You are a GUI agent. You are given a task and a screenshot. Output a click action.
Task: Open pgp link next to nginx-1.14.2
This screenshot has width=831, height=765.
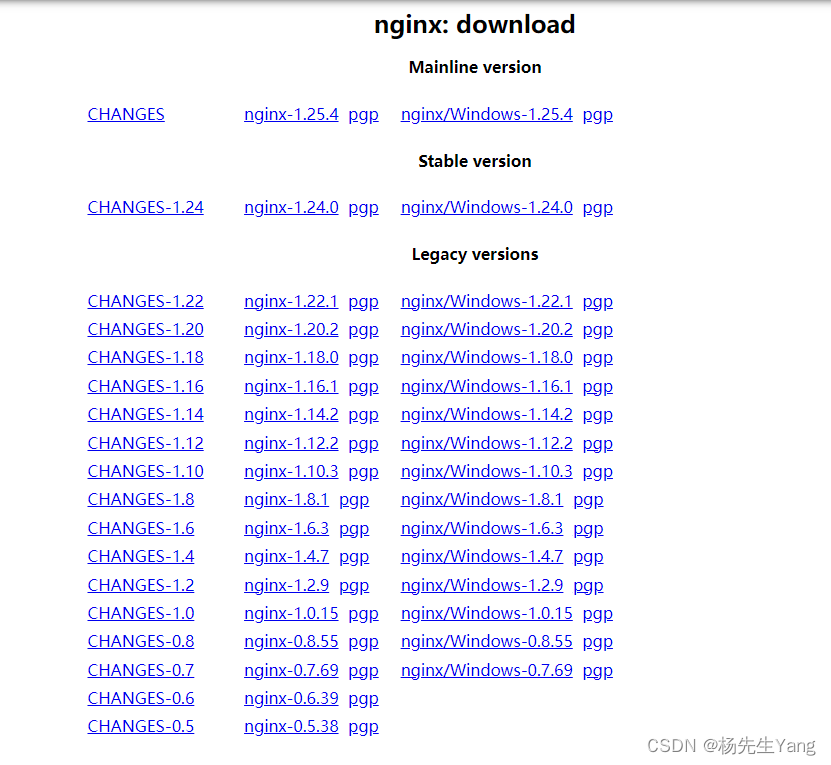pos(364,416)
